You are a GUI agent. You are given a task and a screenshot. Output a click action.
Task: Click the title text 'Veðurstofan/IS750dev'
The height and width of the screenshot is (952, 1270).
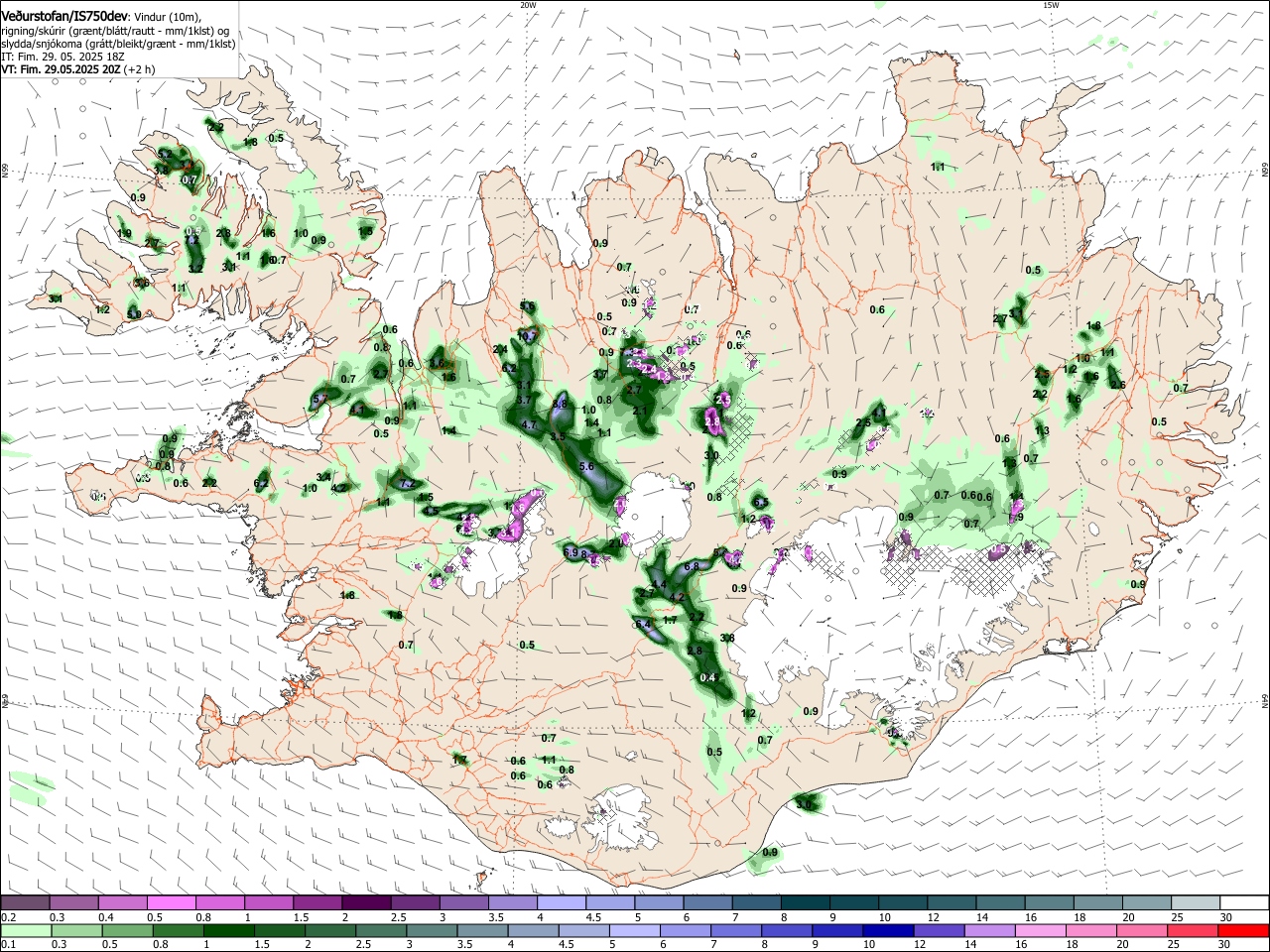(64, 17)
